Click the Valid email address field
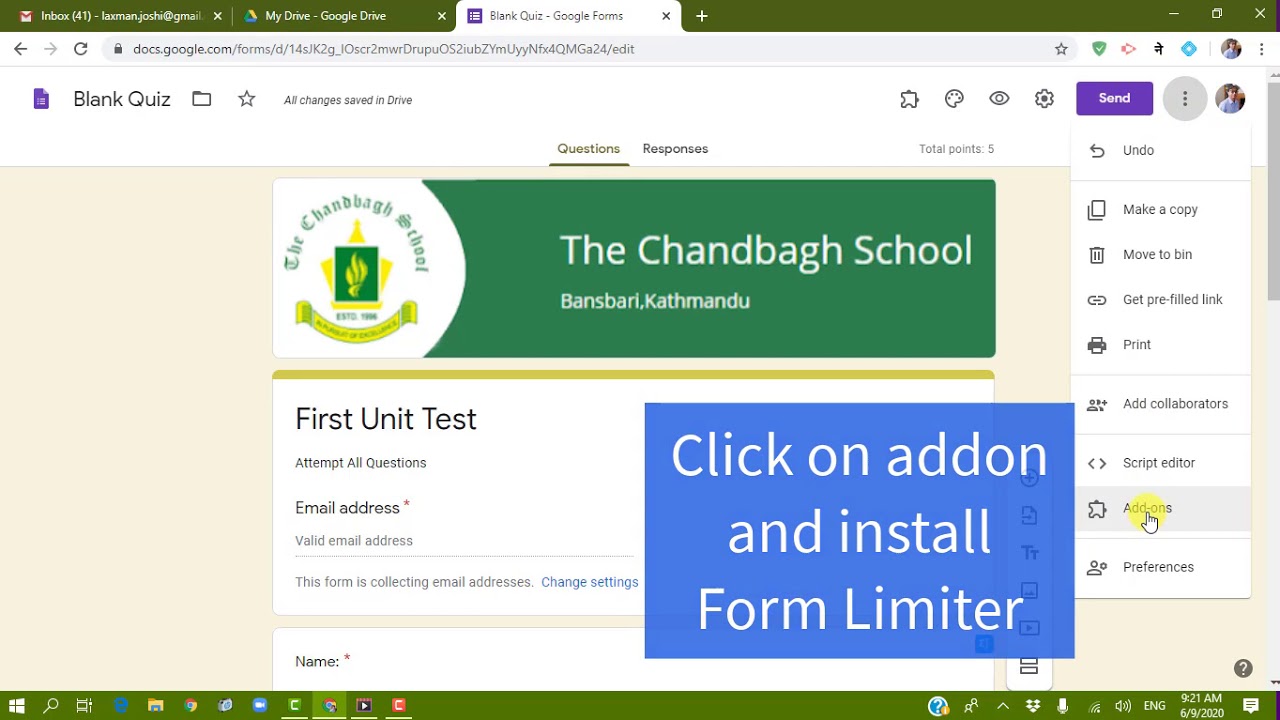This screenshot has width=1280, height=720. (464, 541)
